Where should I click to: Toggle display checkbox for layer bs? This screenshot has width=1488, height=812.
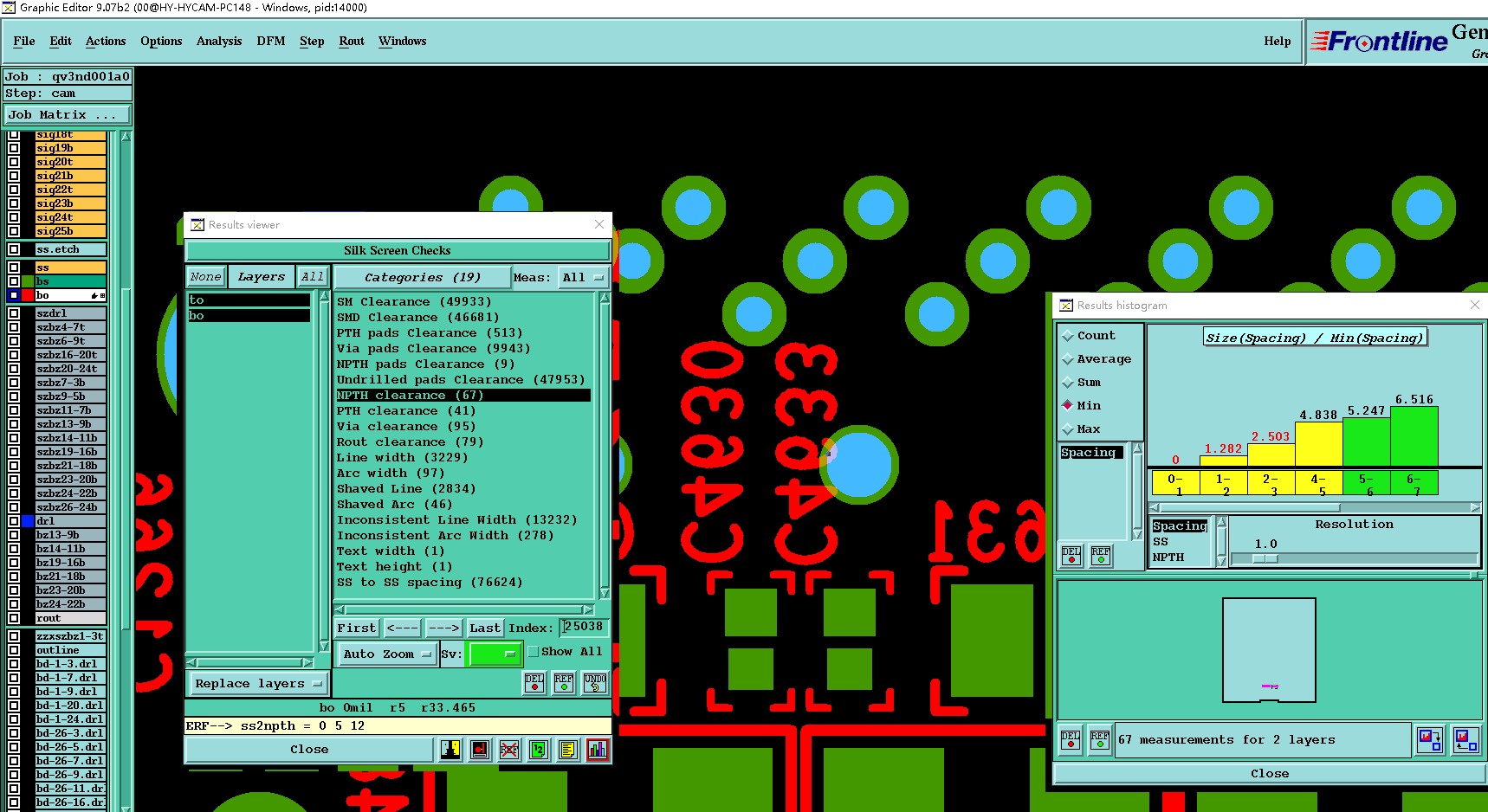click(x=14, y=281)
